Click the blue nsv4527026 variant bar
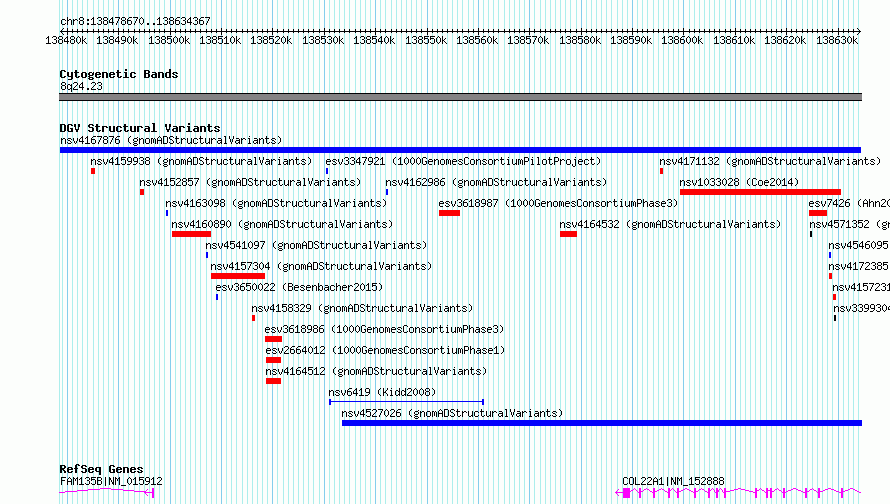Screen dimensions: 890x504 pyautogui.click(x=602, y=423)
